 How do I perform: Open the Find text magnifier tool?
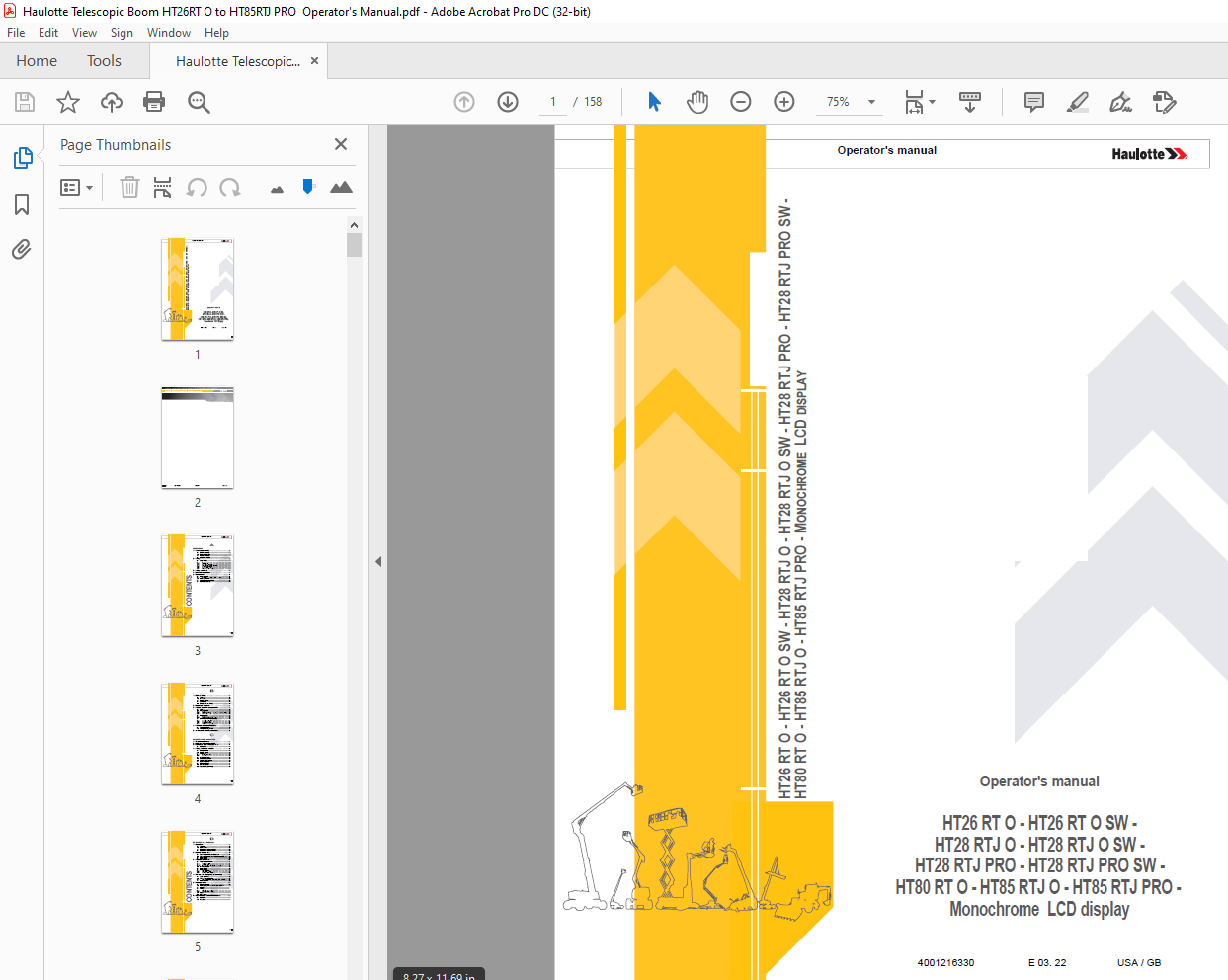tap(199, 102)
